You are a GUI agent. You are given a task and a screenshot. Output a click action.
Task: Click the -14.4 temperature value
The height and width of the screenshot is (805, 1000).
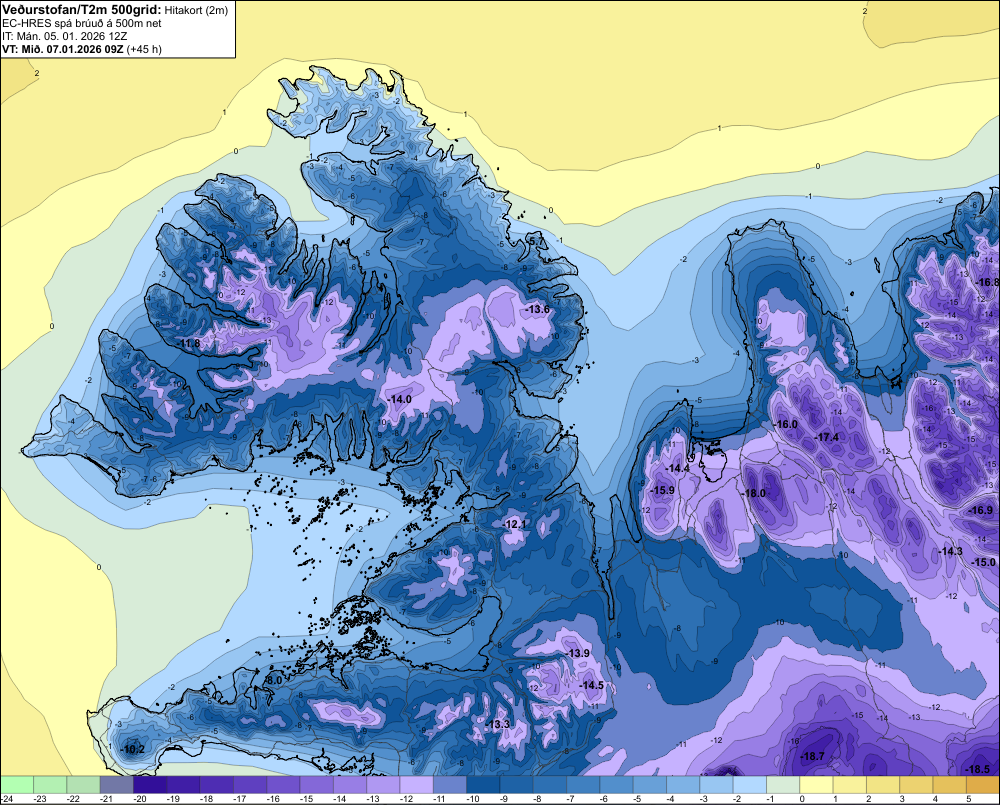677,468
